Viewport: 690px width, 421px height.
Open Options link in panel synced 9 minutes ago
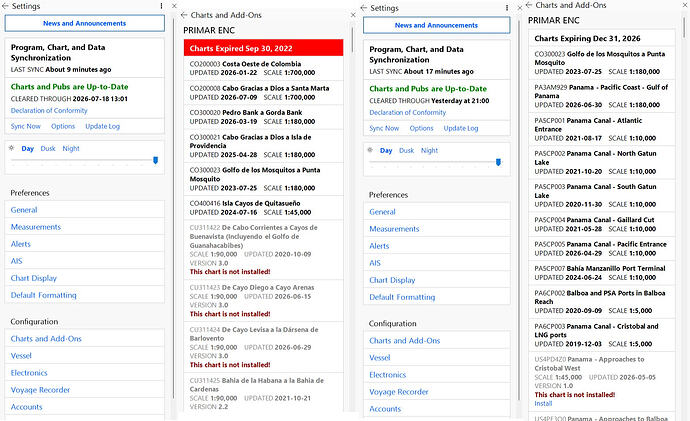tap(63, 126)
